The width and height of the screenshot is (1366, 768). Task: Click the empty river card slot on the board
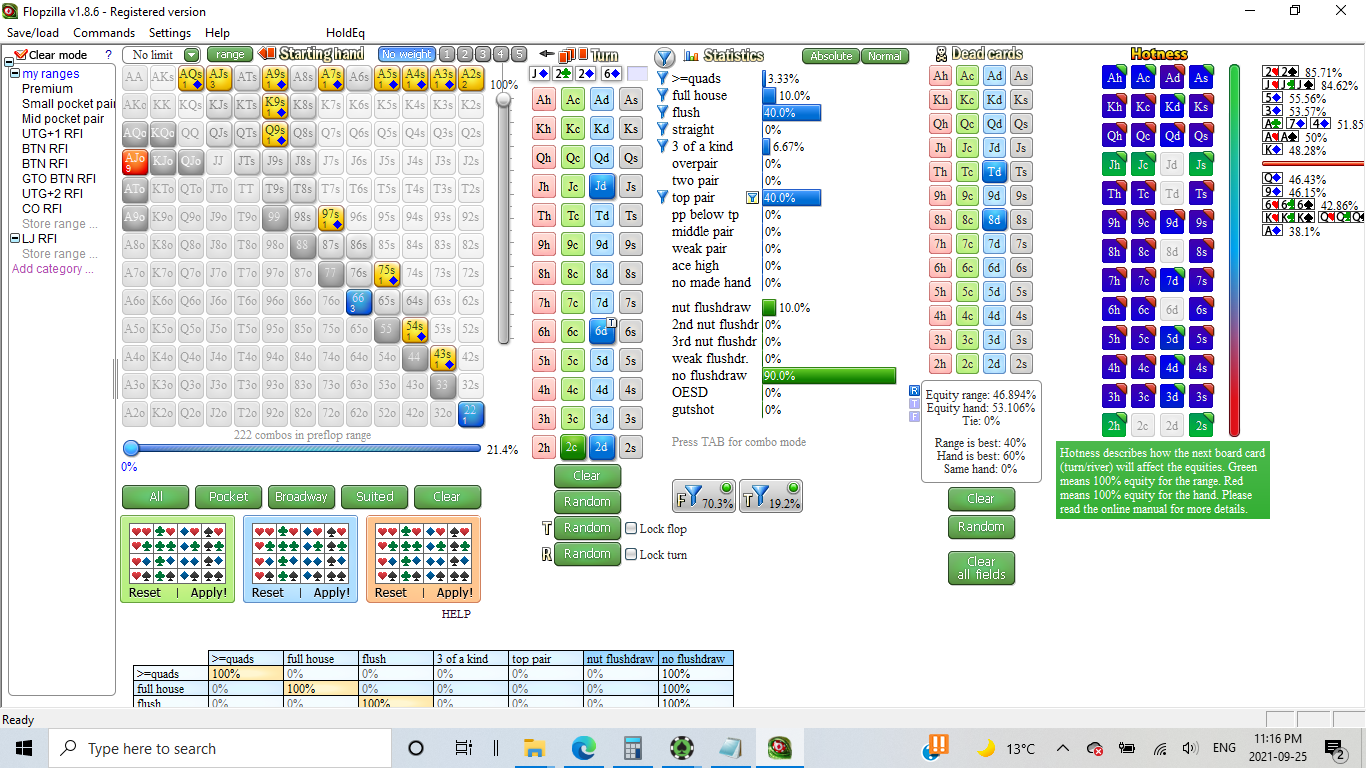point(637,74)
